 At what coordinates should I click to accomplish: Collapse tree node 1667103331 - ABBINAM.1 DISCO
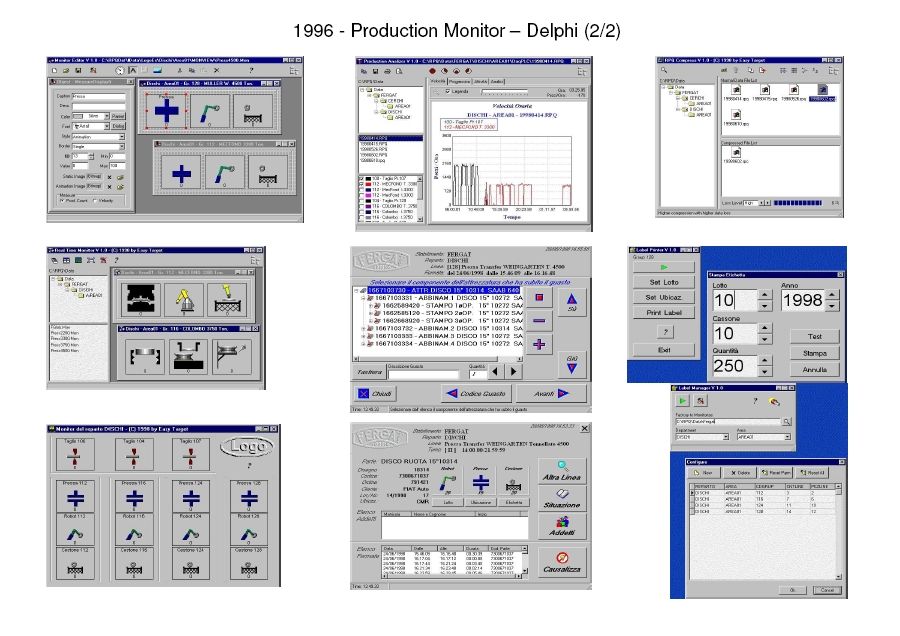363,298
